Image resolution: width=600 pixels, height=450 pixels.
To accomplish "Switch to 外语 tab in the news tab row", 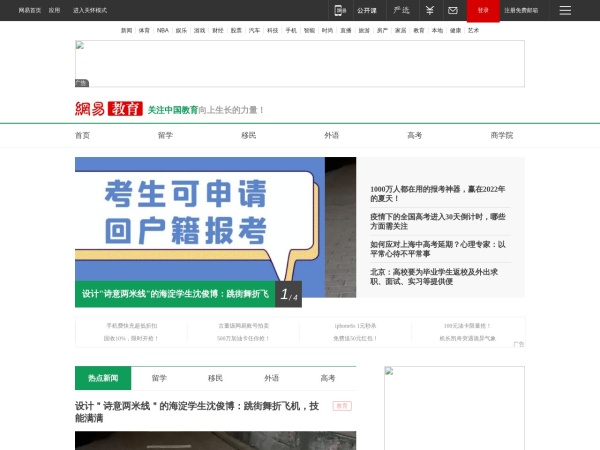I will pos(272,378).
